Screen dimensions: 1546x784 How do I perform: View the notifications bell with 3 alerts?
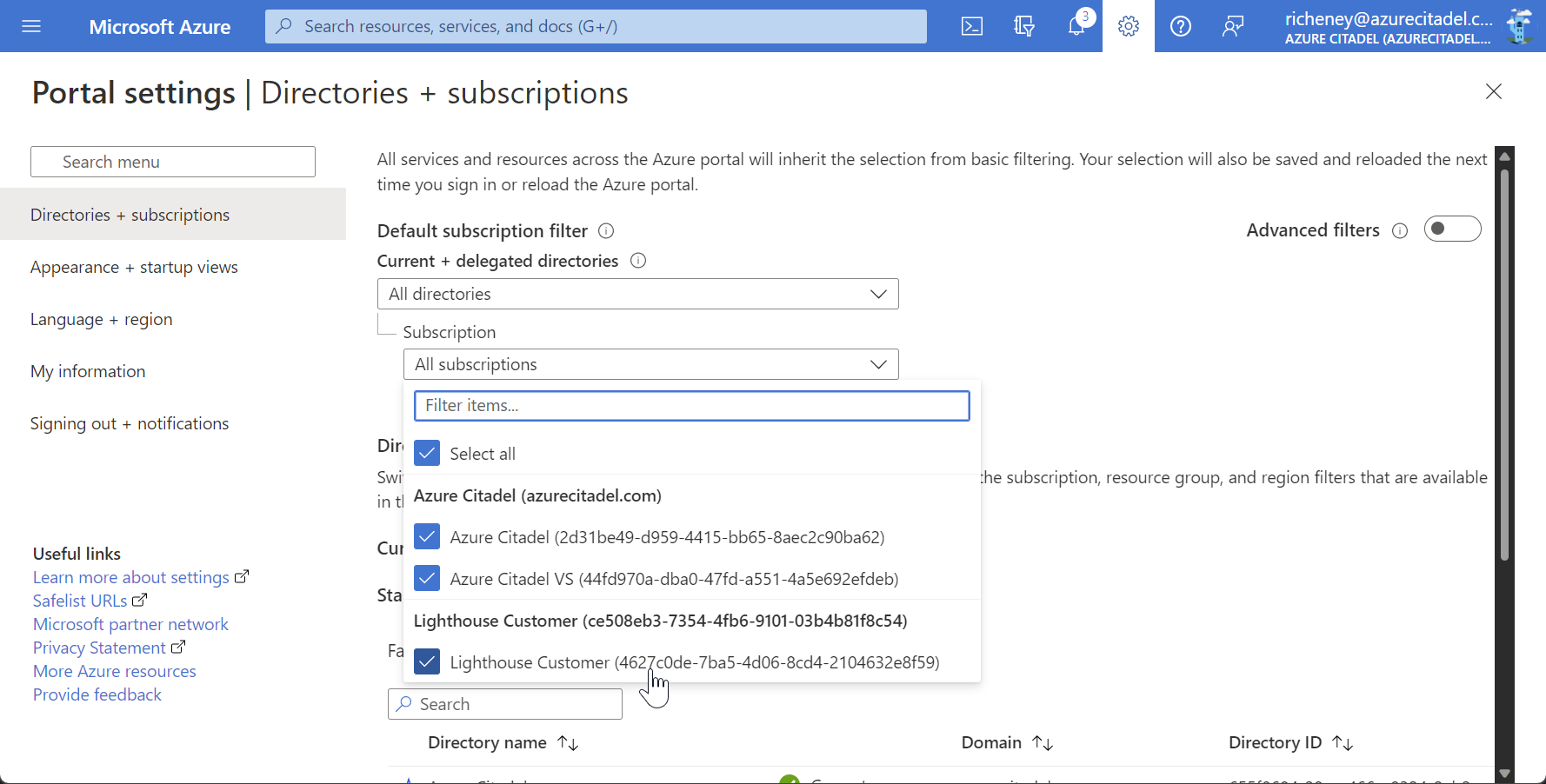[x=1076, y=26]
